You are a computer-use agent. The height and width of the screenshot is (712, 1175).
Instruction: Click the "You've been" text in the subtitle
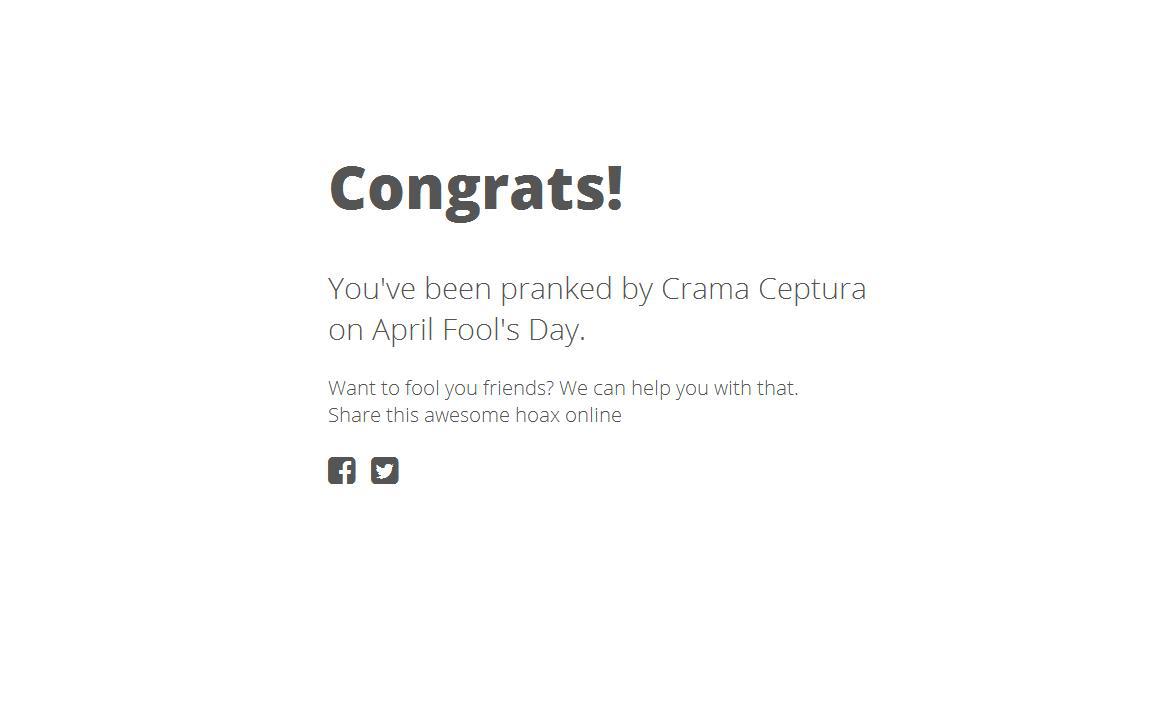click(410, 289)
